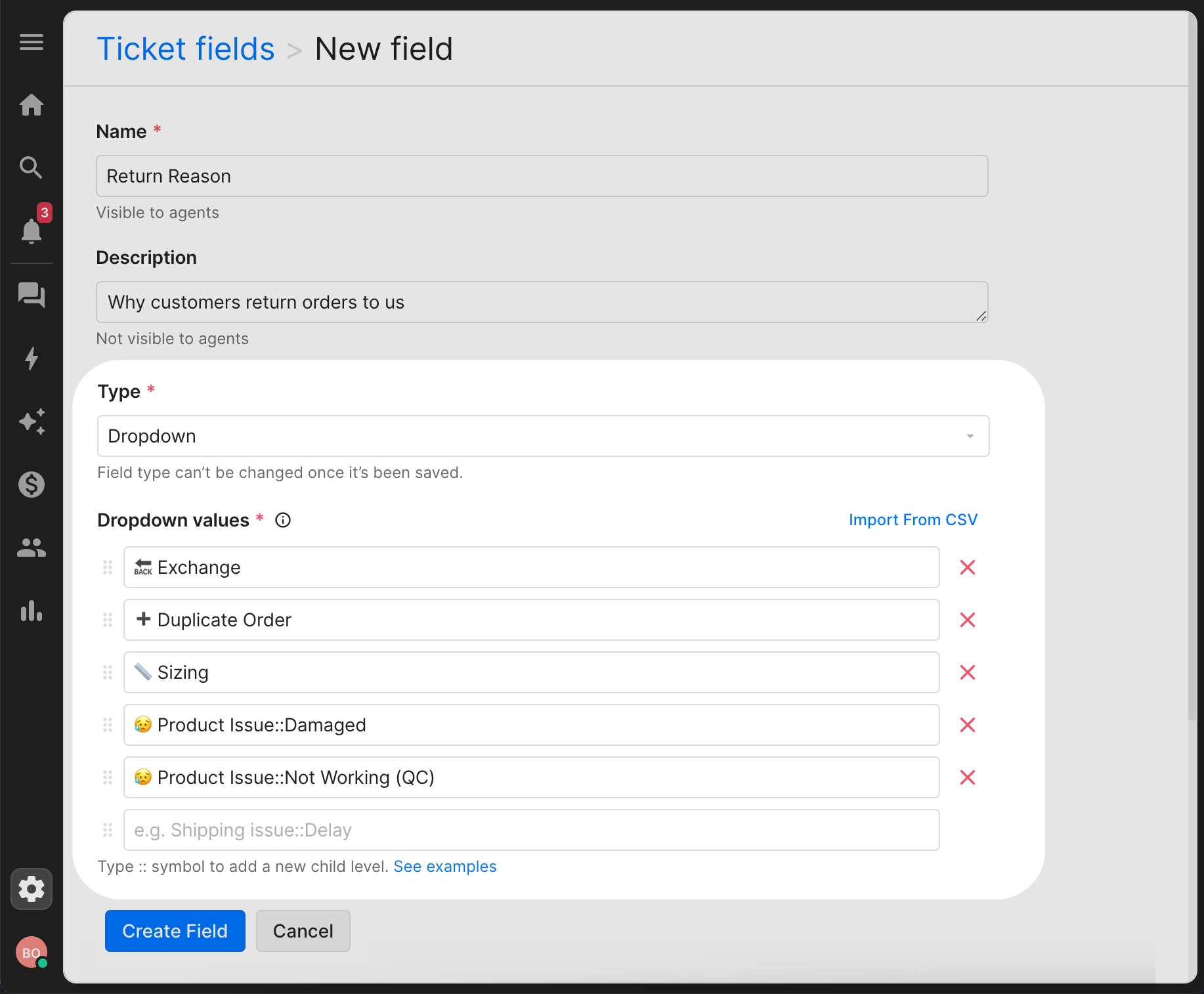
Task: Click the info icon beside Dropdown values
Action: (283, 520)
